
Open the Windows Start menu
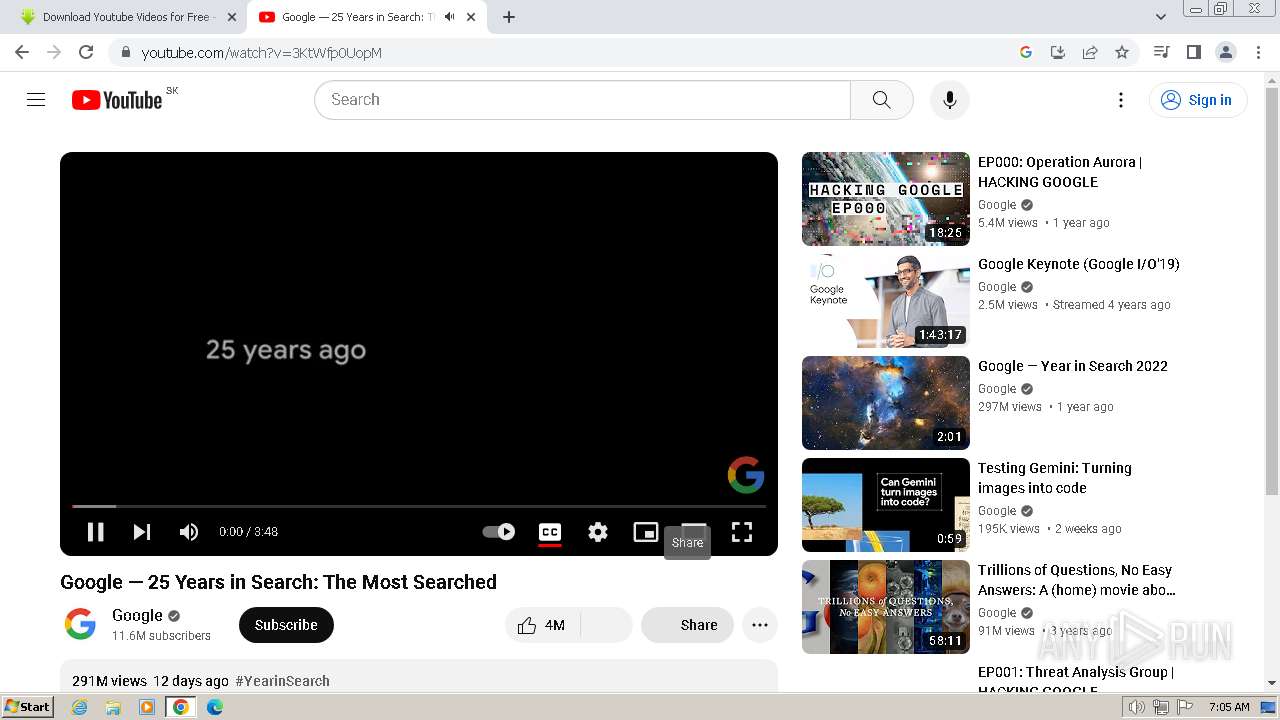tap(28, 707)
